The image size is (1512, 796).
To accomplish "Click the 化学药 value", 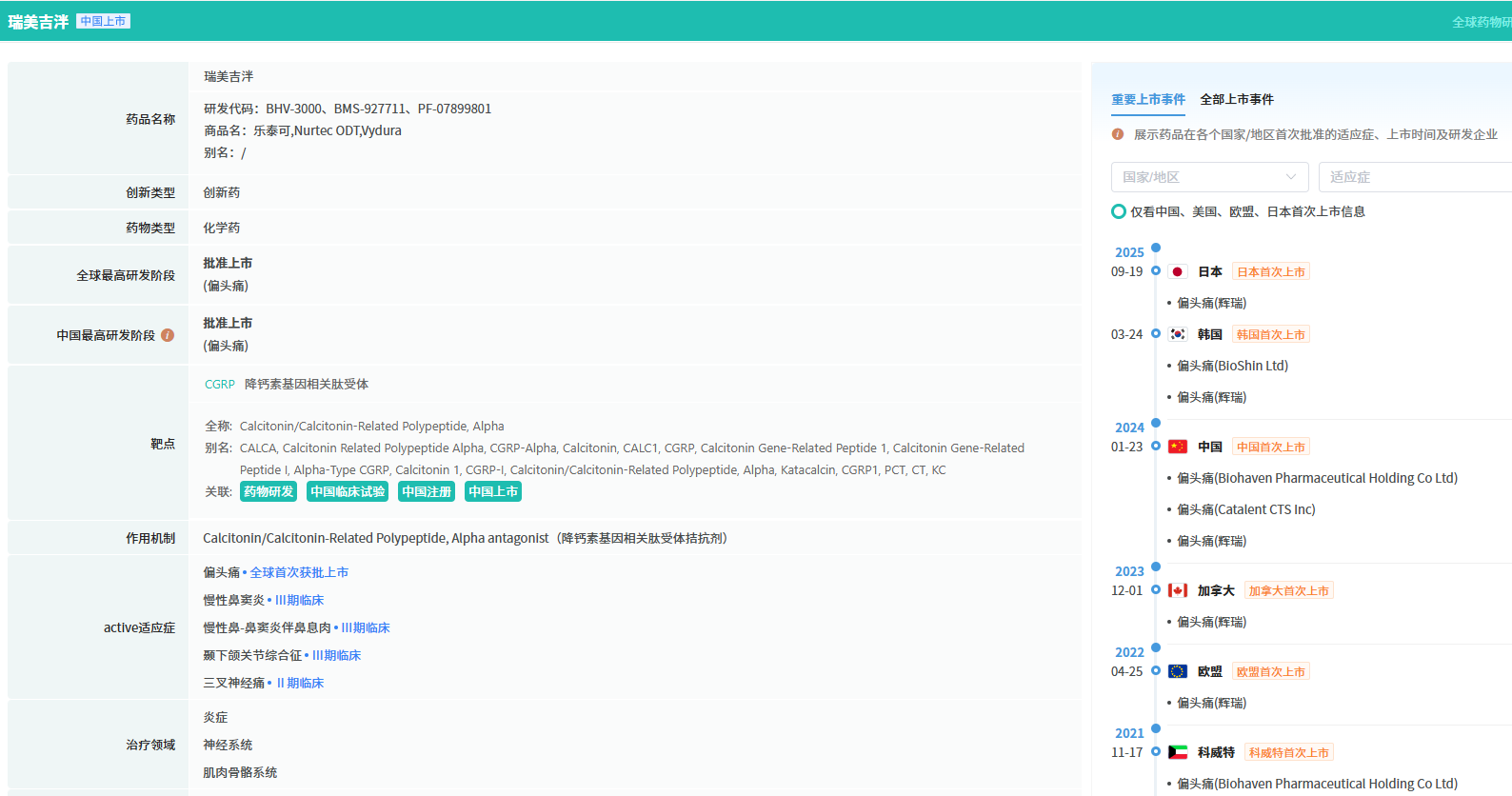I will 222,228.
